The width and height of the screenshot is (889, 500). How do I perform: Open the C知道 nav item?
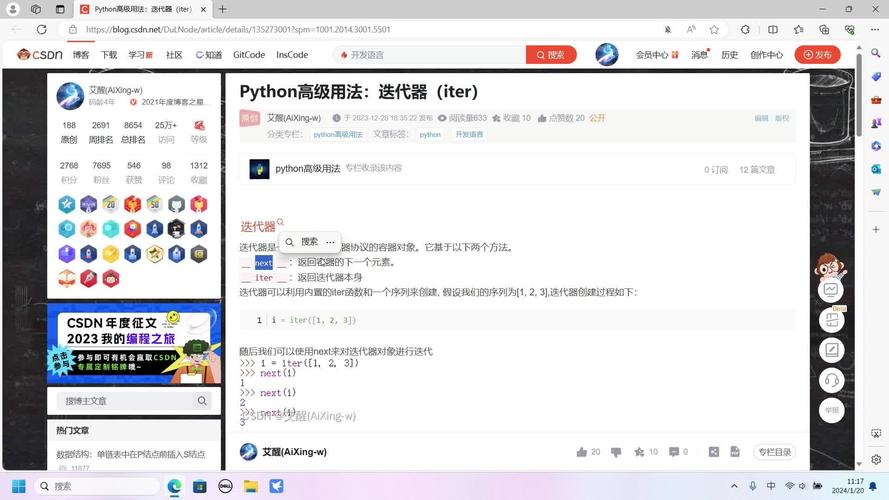[x=209, y=54]
